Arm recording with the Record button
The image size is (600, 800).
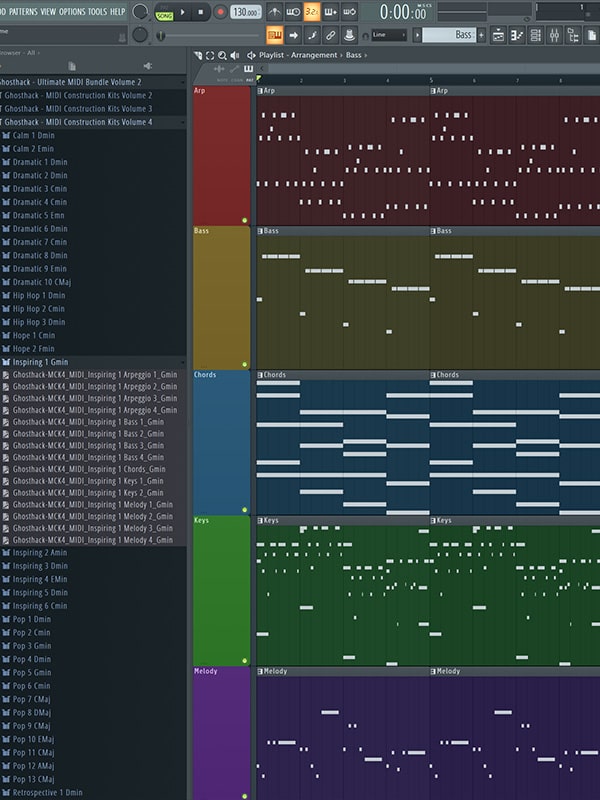tap(220, 12)
